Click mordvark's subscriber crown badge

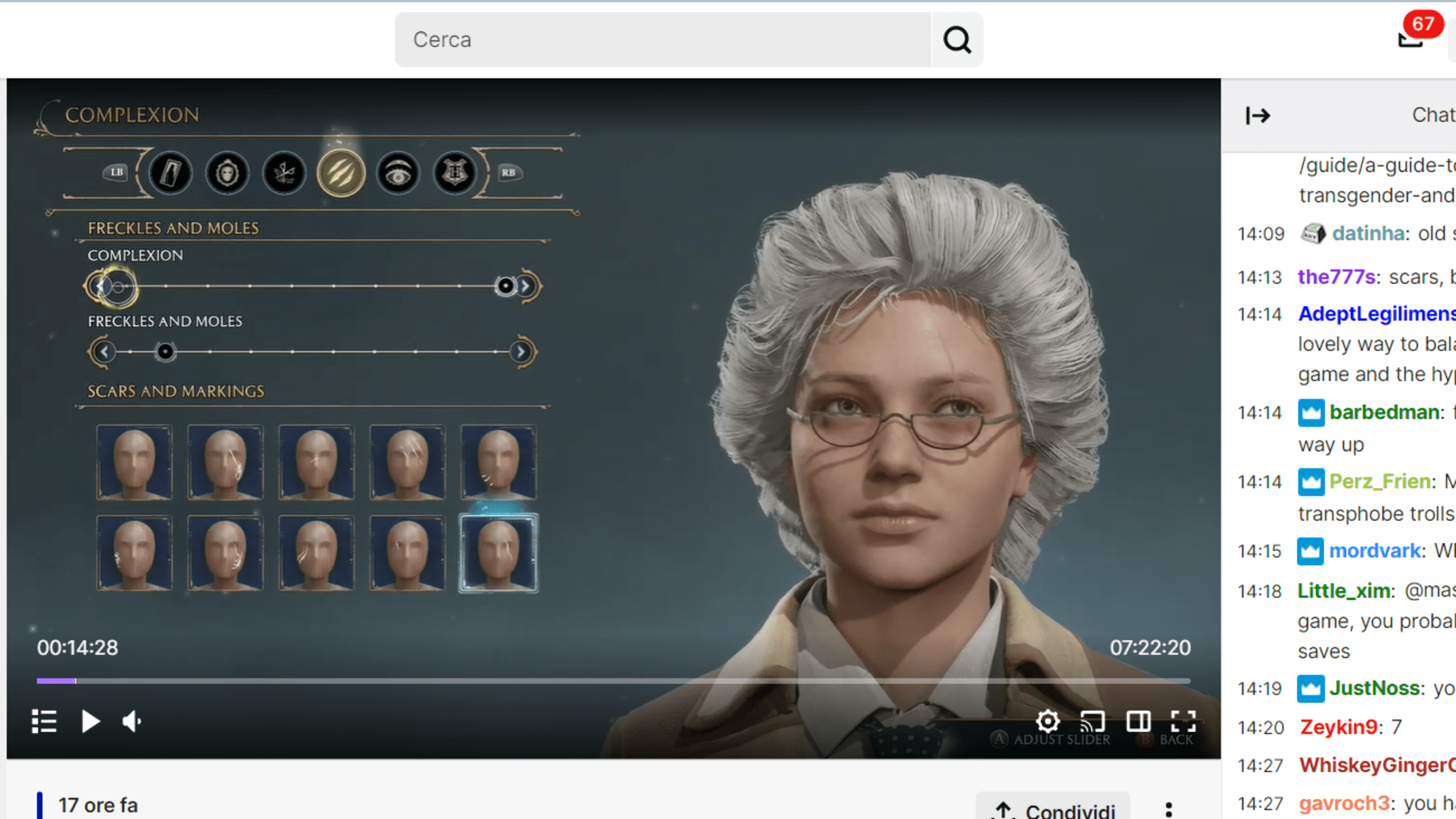point(1311,551)
